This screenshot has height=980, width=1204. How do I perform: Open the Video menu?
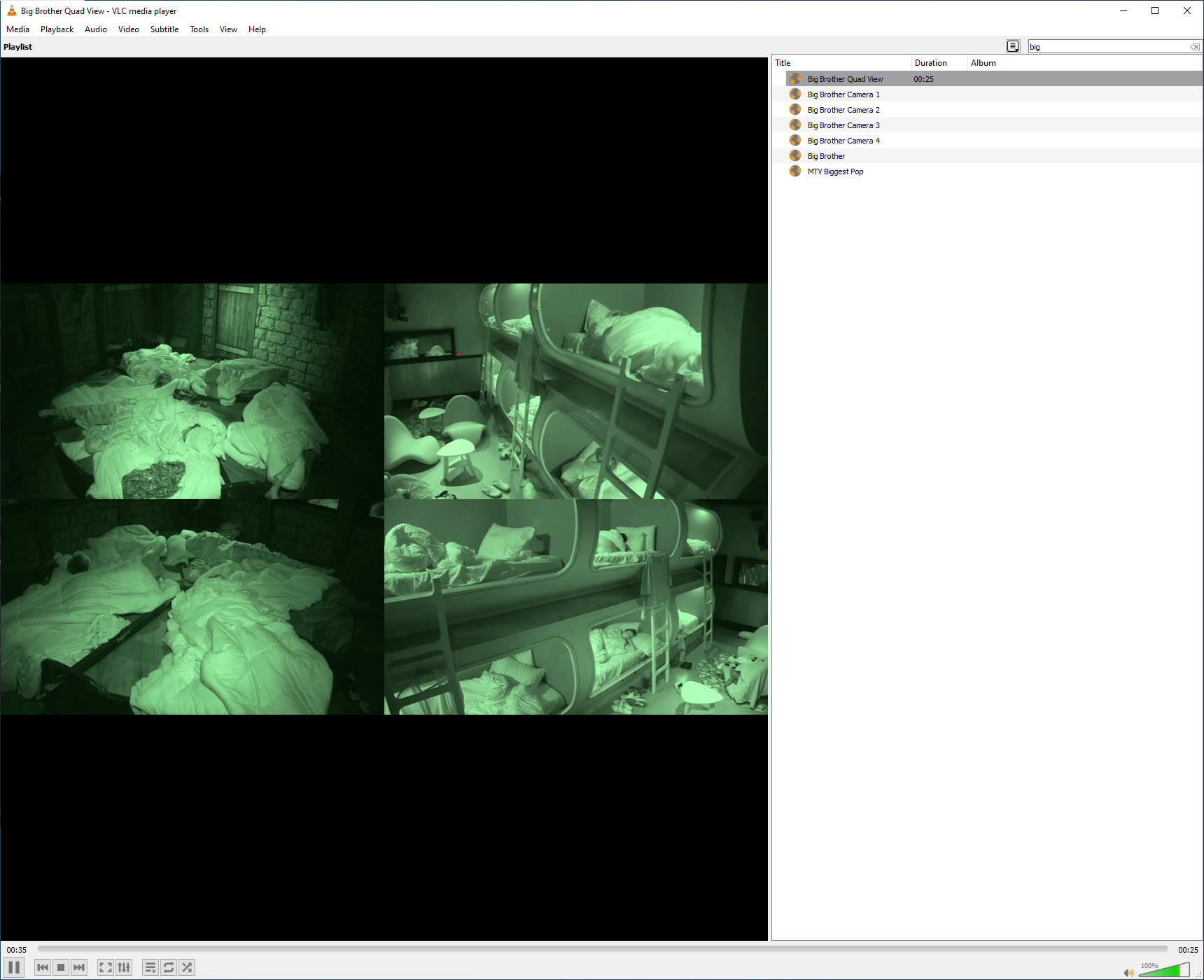click(129, 29)
